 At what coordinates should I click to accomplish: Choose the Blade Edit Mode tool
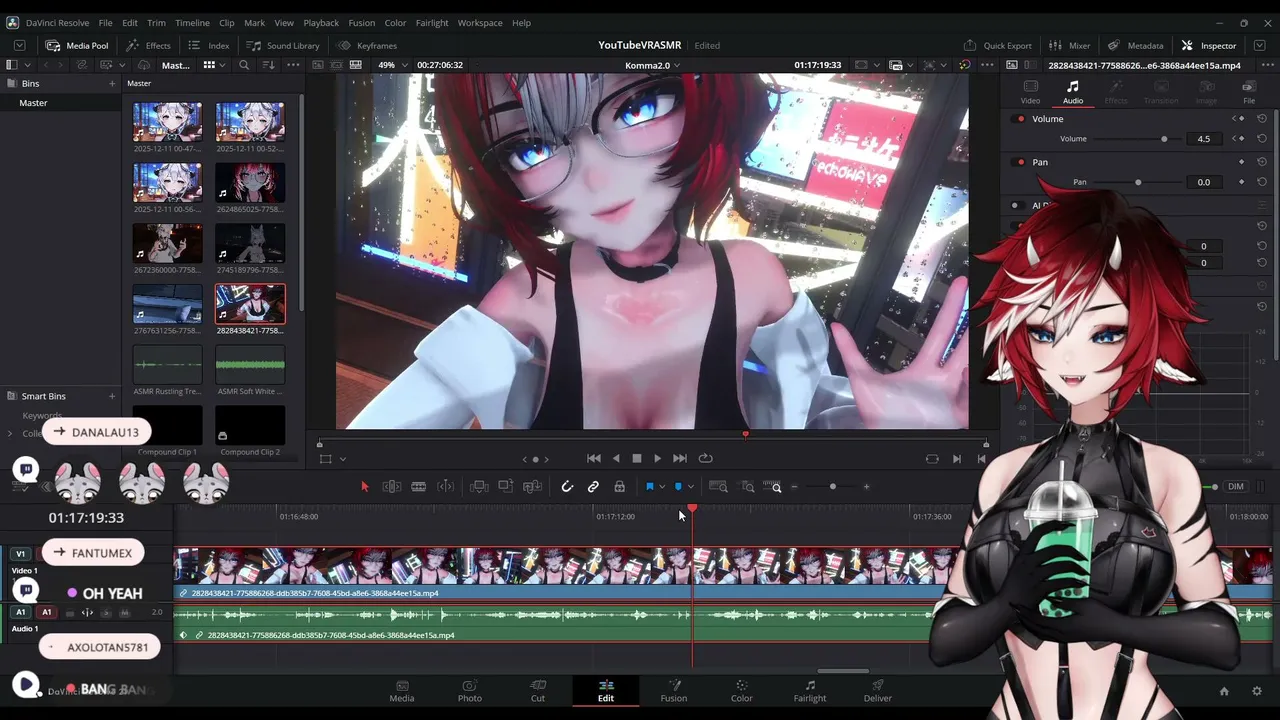click(419, 487)
